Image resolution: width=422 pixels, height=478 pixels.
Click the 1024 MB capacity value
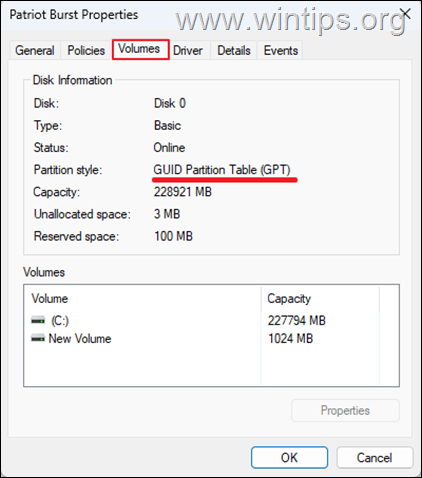pos(291,339)
